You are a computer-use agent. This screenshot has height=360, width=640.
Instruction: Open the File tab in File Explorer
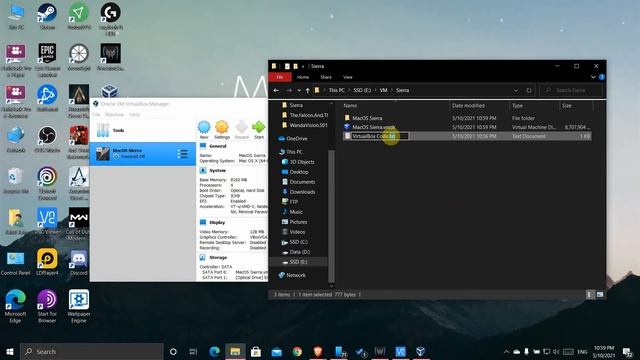pos(280,77)
